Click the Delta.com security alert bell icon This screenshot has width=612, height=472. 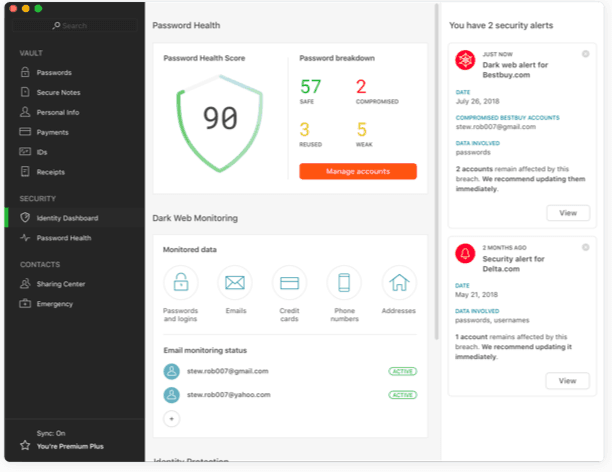pyautogui.click(x=465, y=253)
